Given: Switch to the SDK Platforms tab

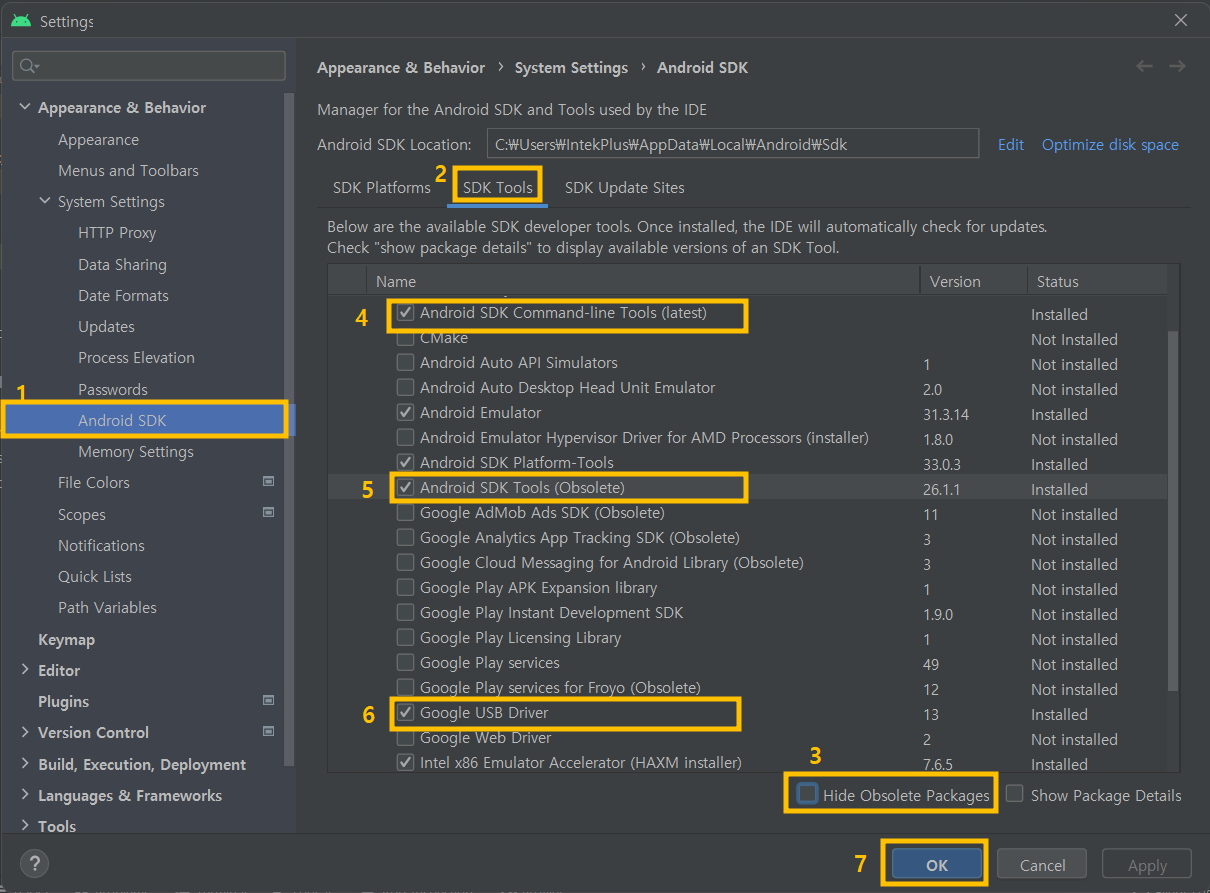Looking at the screenshot, I should [x=382, y=187].
